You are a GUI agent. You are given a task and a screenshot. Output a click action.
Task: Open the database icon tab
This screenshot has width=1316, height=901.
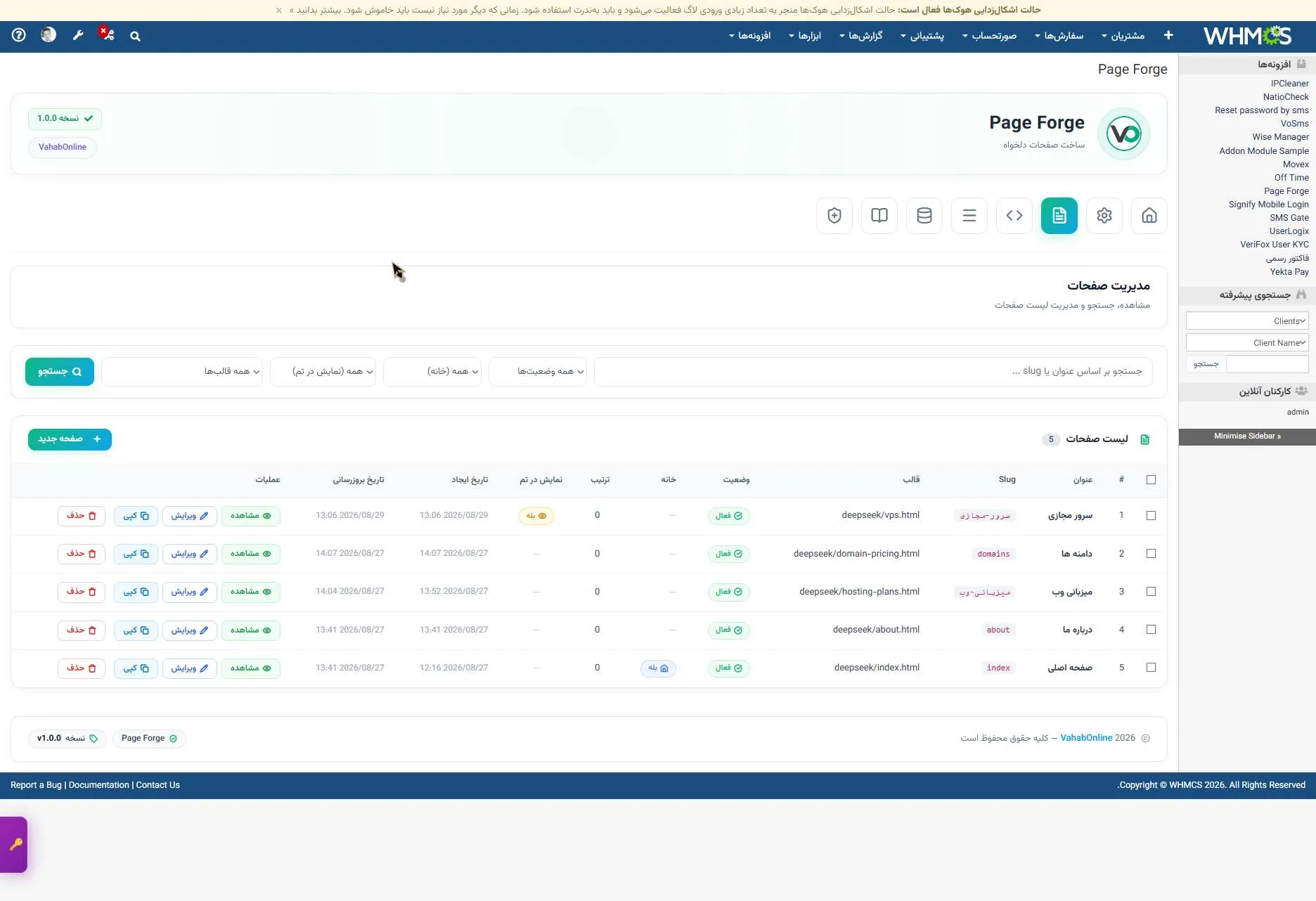tap(924, 216)
